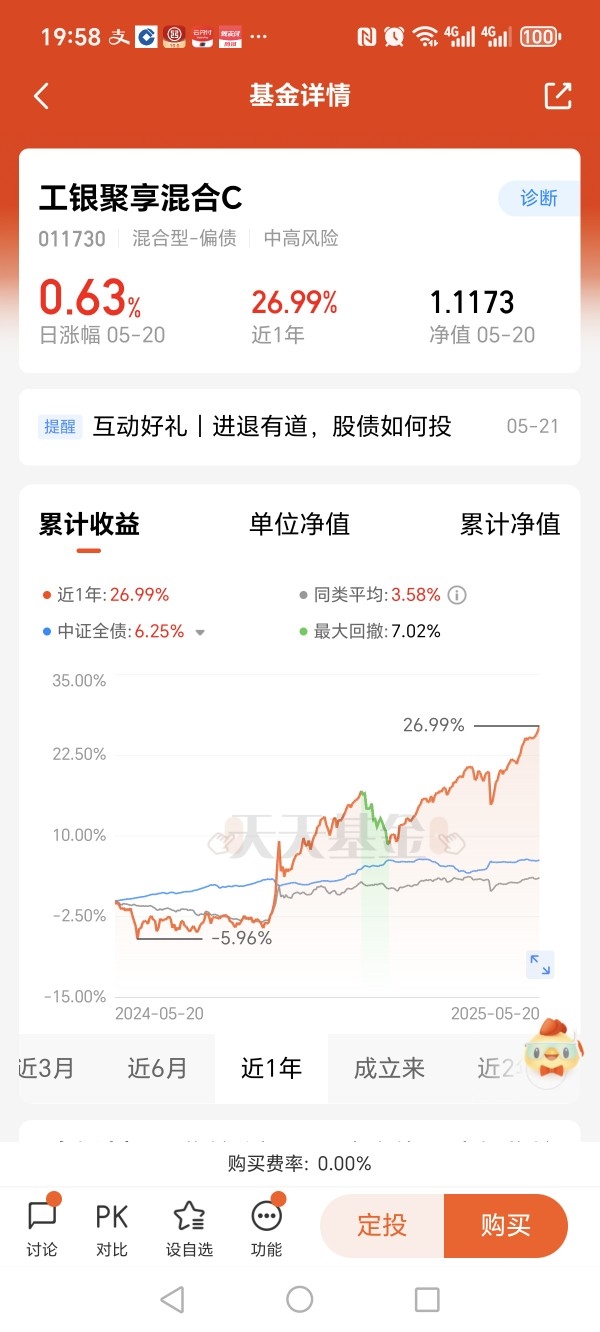Go back using the top-left arrow
The height and width of the screenshot is (1332, 600).
(x=41, y=96)
